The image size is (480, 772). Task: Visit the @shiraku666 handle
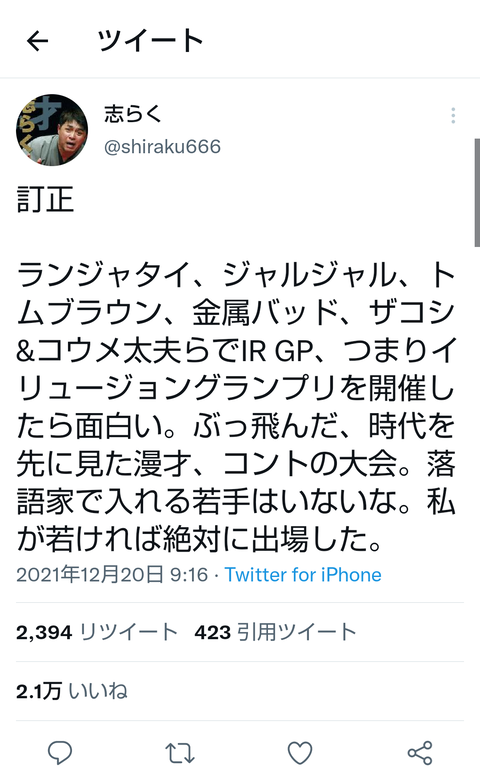point(162,147)
